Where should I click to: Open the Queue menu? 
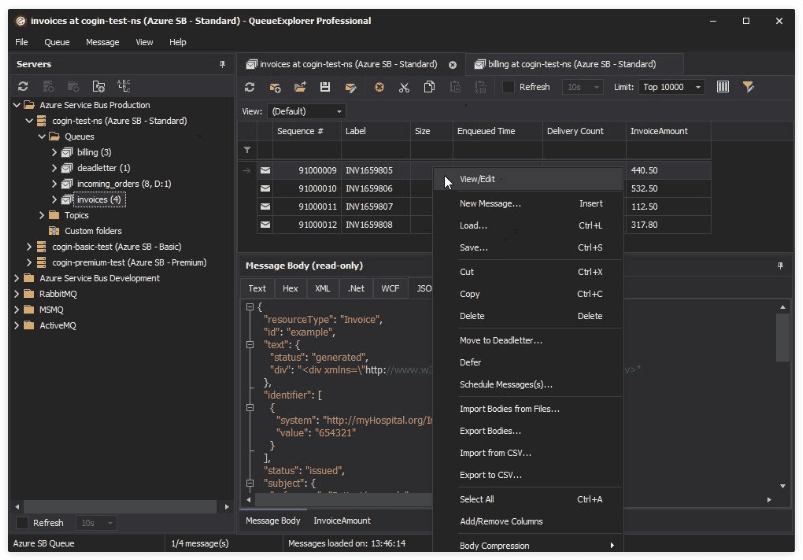(57, 42)
